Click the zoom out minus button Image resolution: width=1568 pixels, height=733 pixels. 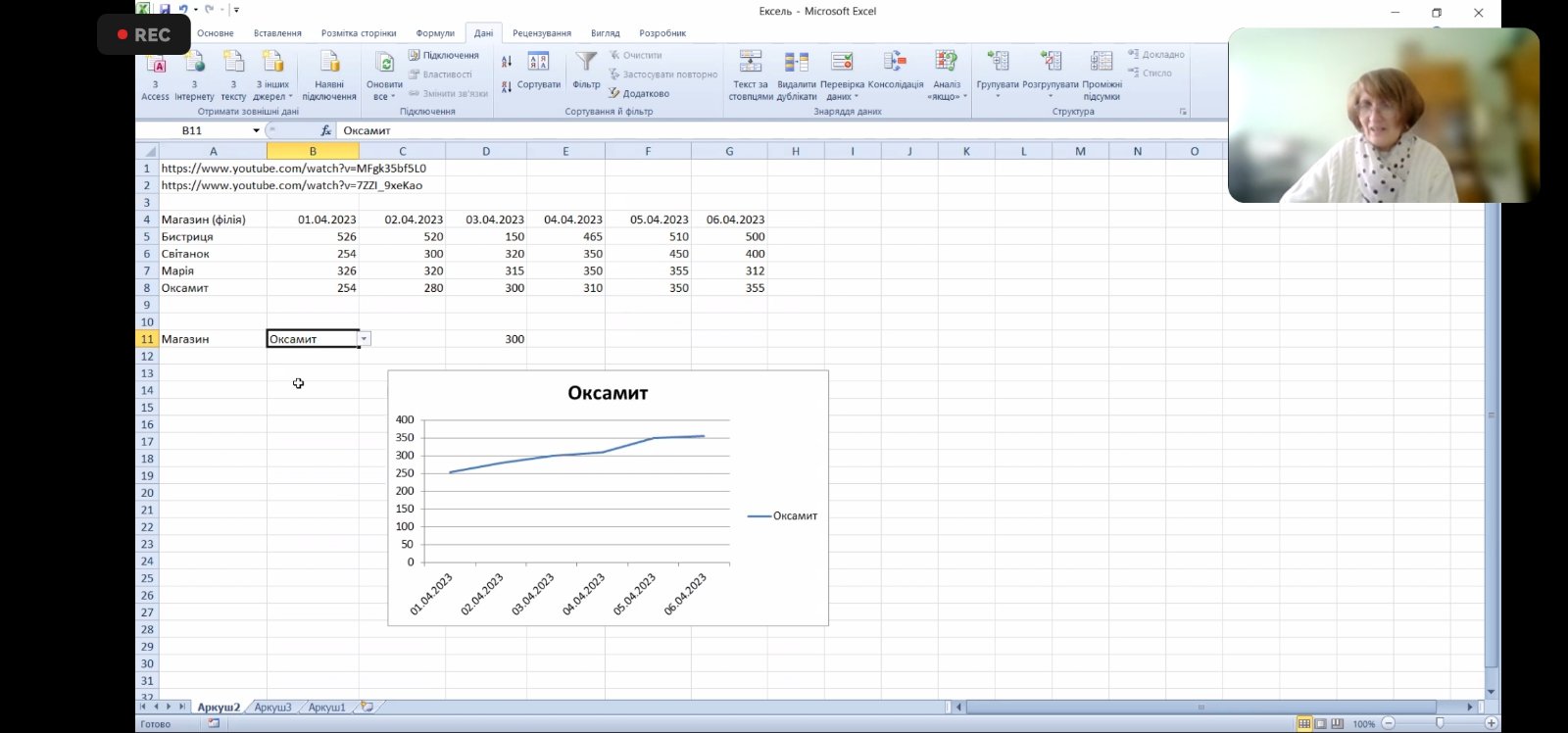(1389, 724)
